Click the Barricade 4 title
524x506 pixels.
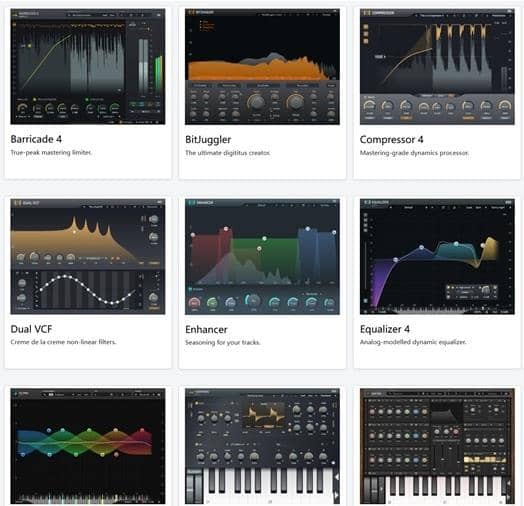(36, 139)
